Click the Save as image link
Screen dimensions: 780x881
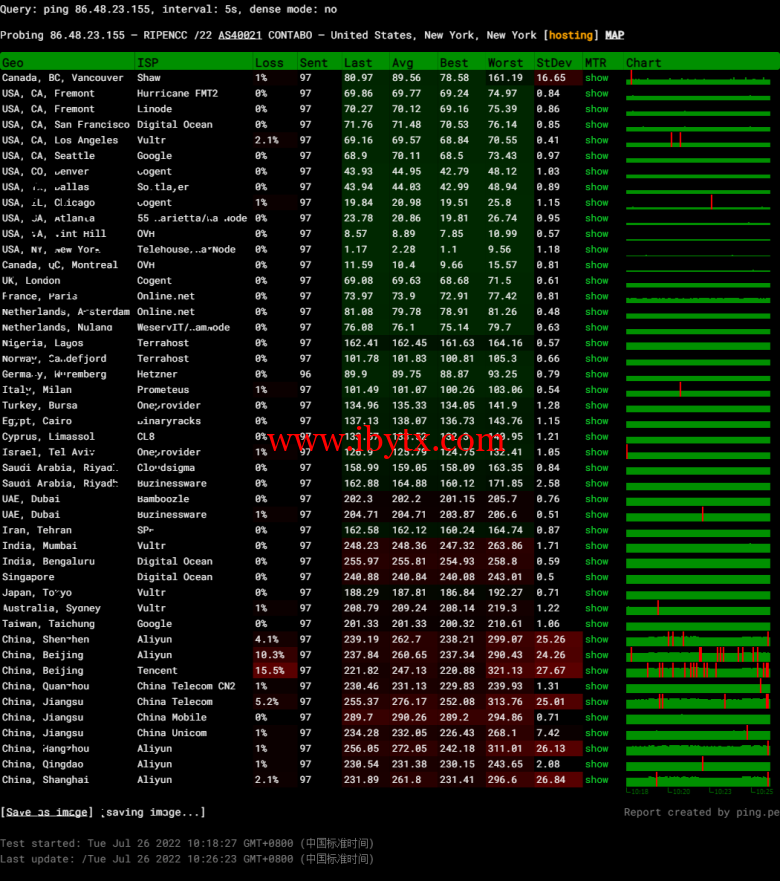point(47,812)
